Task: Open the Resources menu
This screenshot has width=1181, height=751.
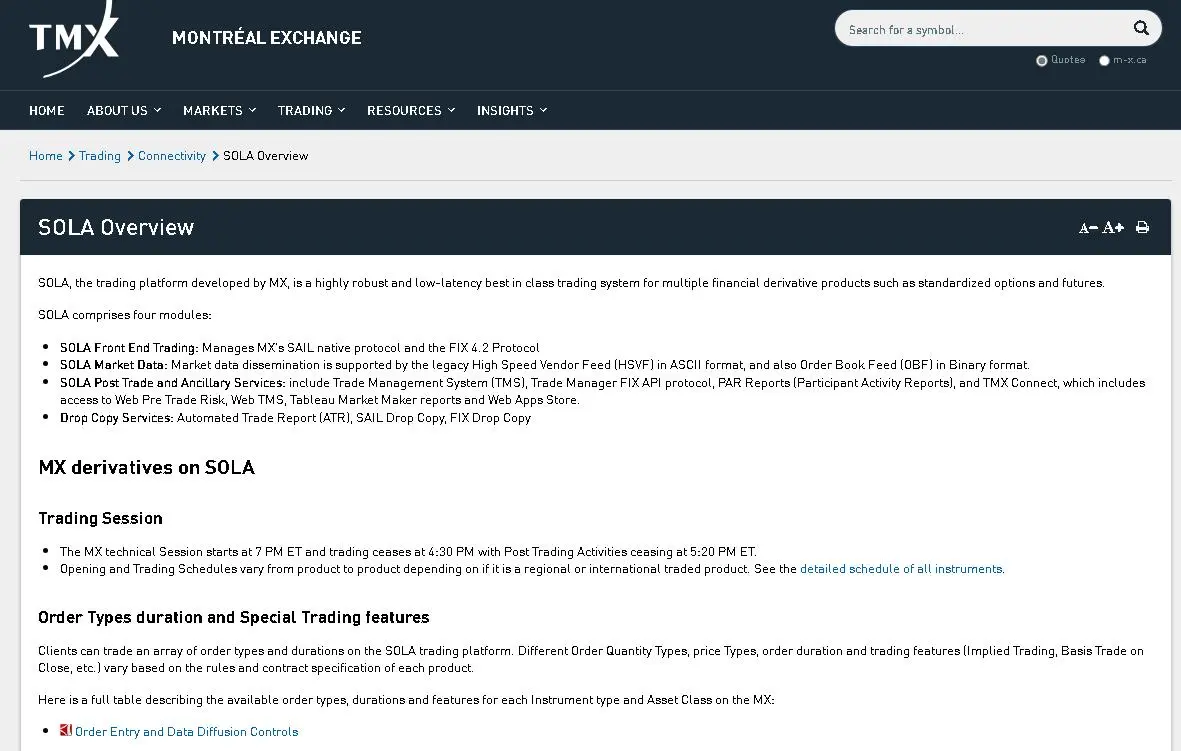Action: [x=404, y=111]
